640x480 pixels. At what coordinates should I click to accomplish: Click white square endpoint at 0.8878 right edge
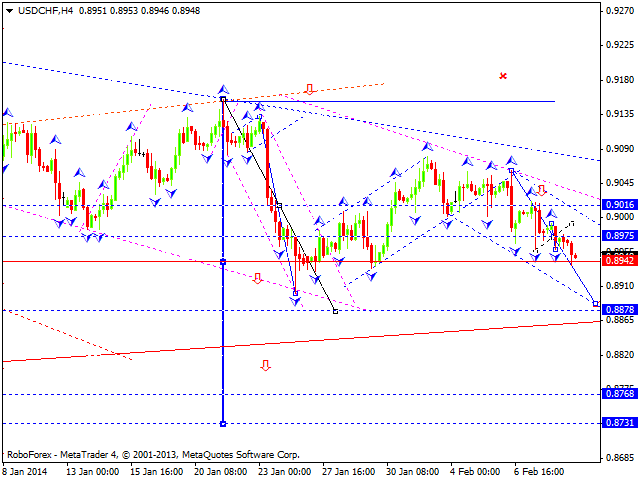[596, 303]
